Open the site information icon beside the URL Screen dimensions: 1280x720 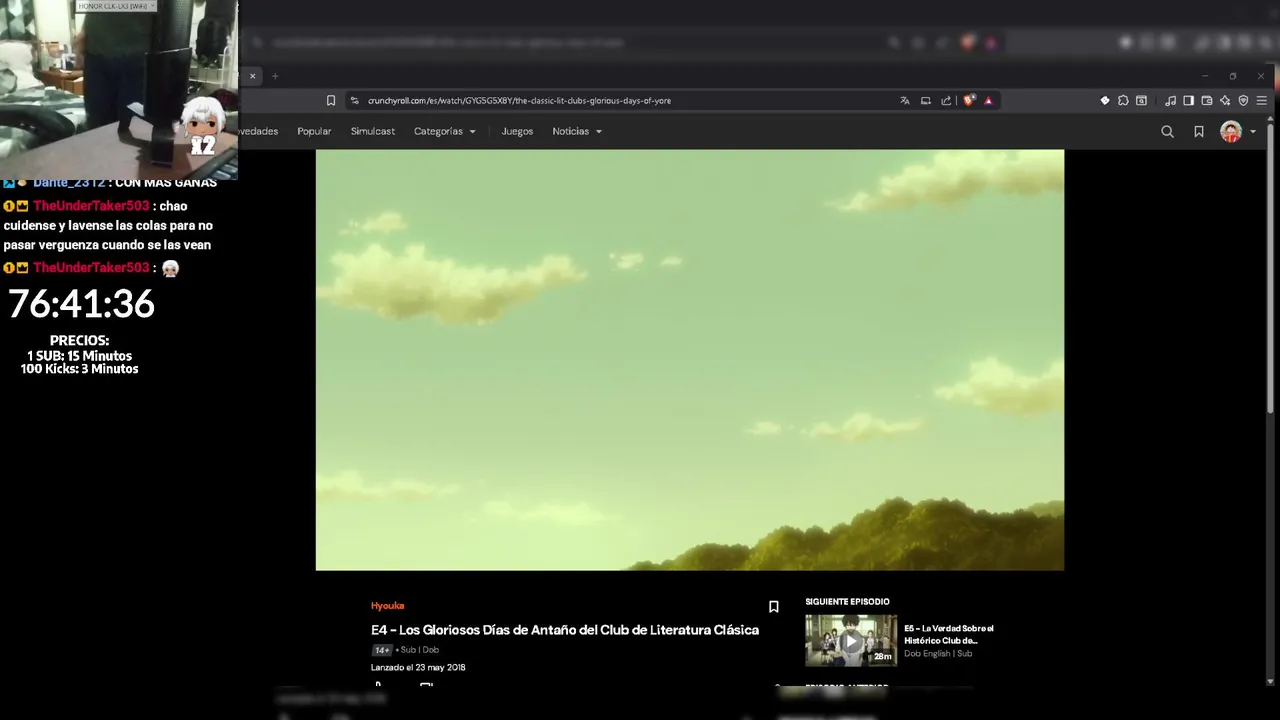(x=354, y=100)
